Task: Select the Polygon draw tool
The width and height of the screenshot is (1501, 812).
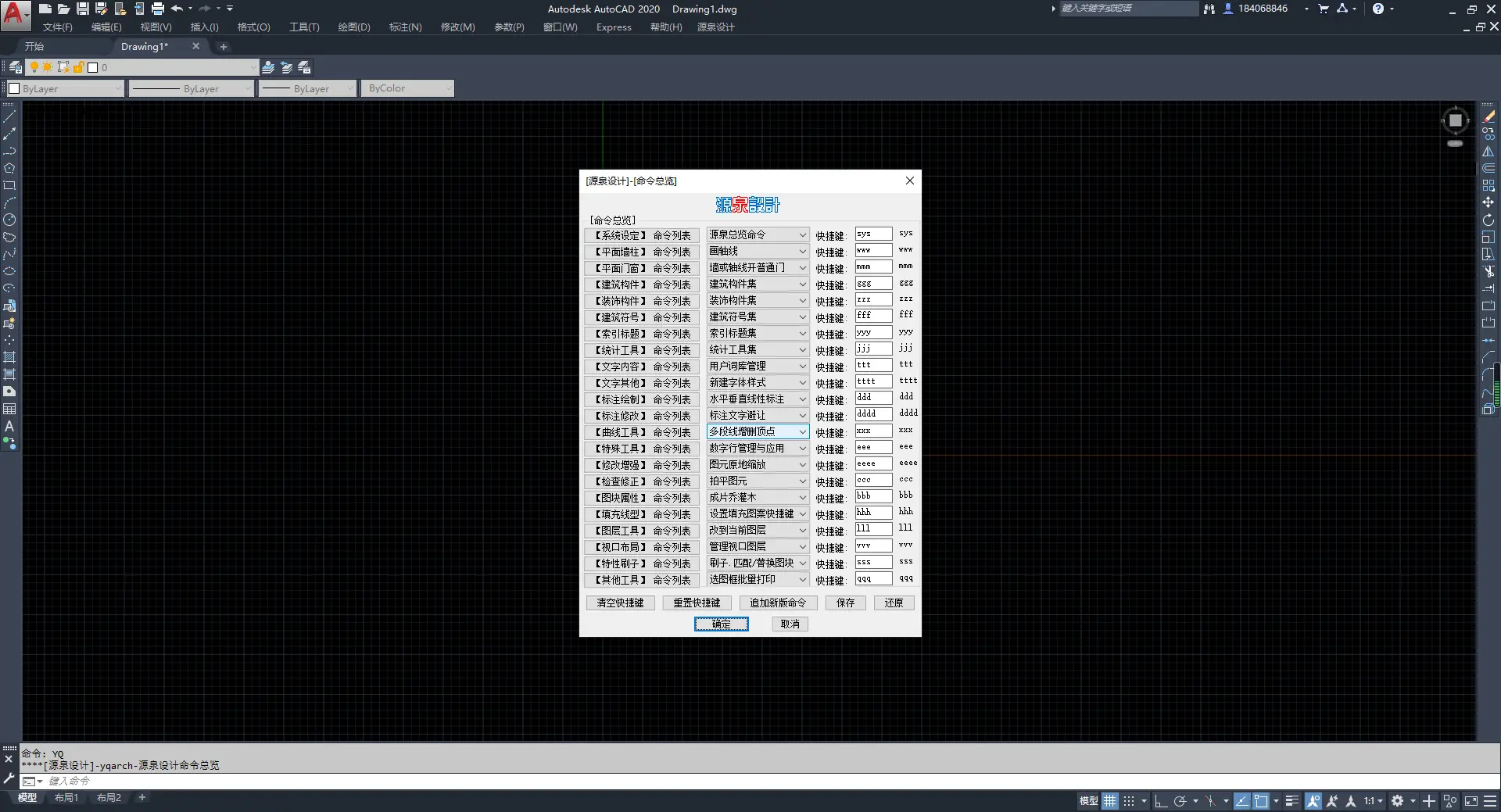Action: point(9,168)
